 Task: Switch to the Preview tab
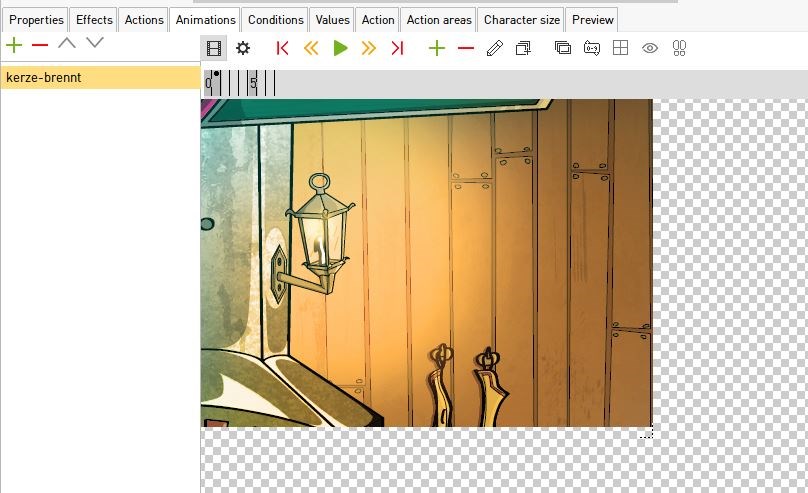592,20
